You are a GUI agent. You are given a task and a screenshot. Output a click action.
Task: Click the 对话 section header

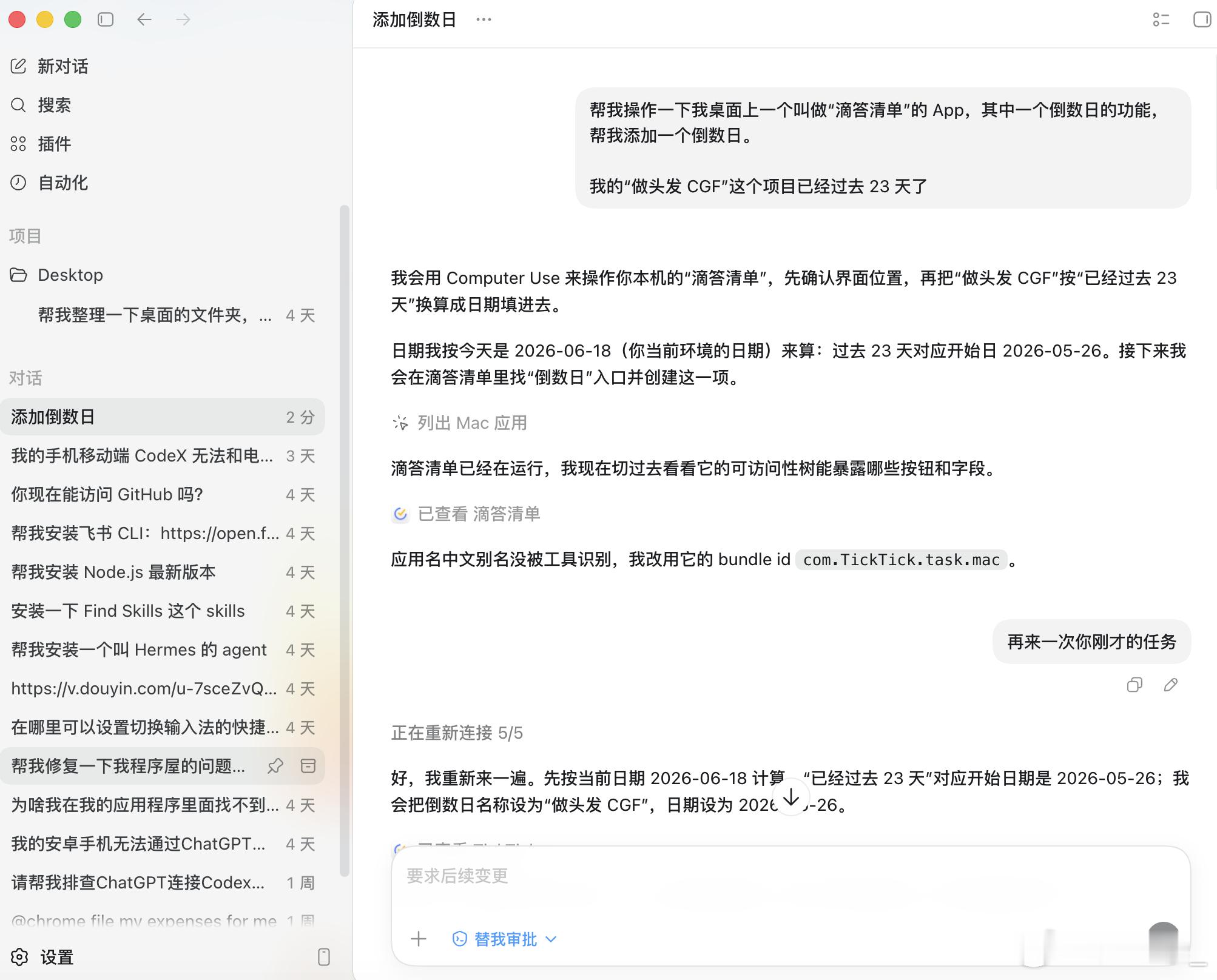pos(25,378)
